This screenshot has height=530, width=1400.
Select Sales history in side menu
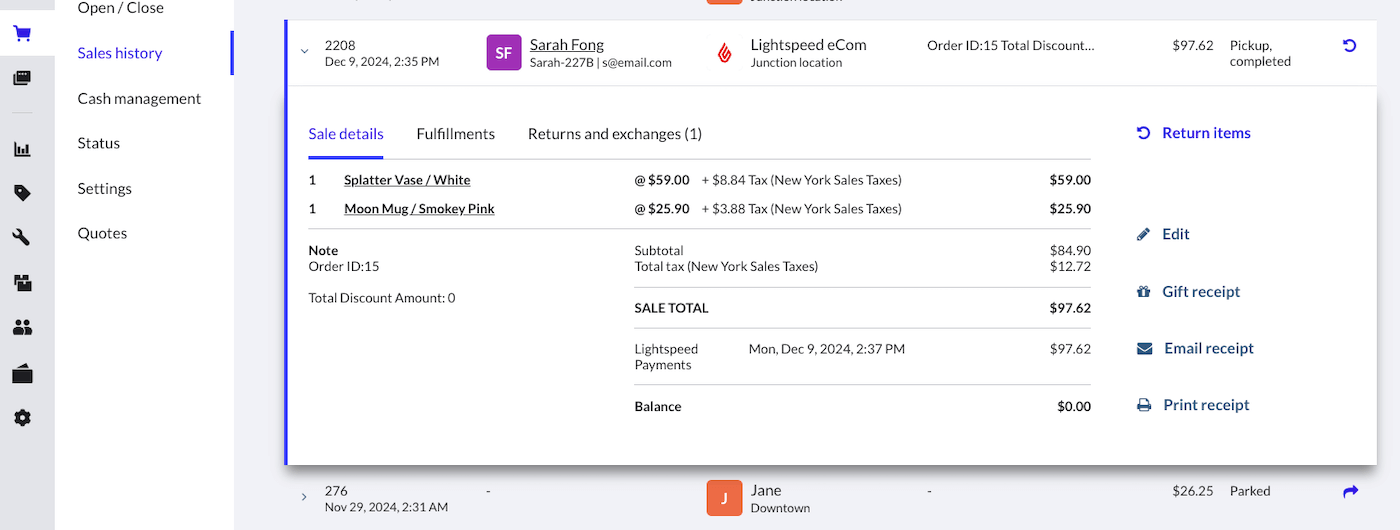click(120, 53)
